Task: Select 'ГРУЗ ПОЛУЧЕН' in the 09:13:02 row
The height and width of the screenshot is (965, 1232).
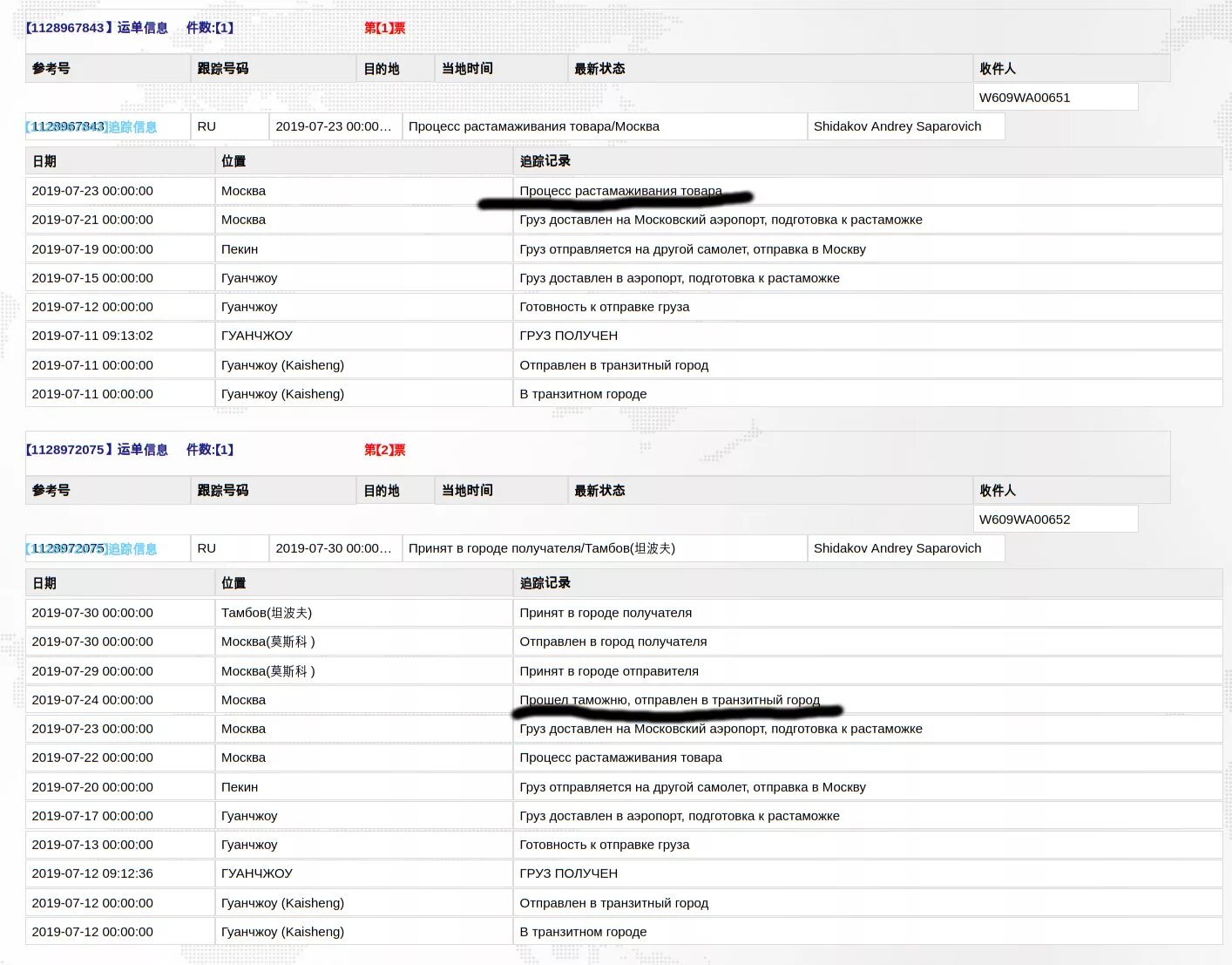Action: (868, 336)
